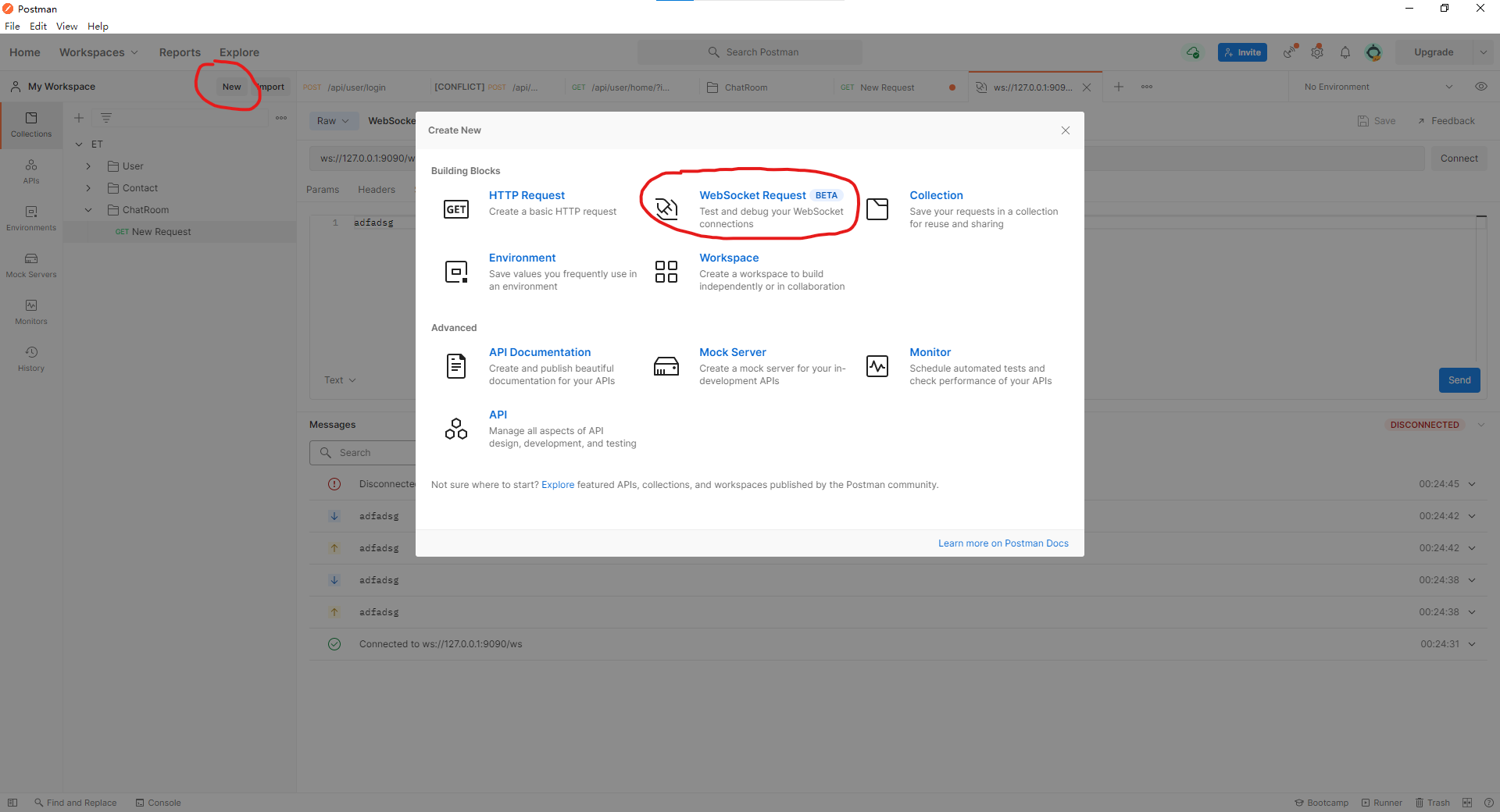Screen dimensions: 1500x812
Task: Select the API hexagons icon
Action: point(456,429)
